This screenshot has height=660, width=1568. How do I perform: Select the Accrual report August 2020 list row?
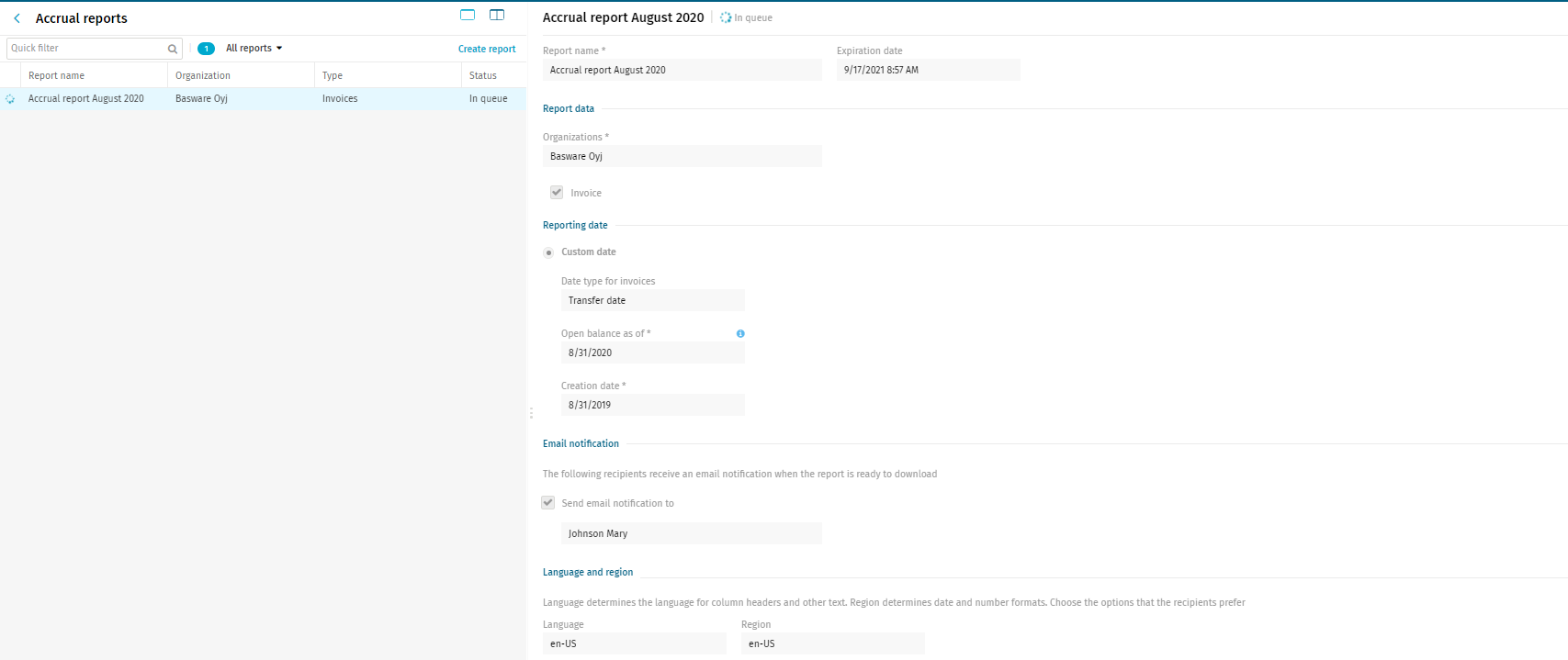[264, 99]
